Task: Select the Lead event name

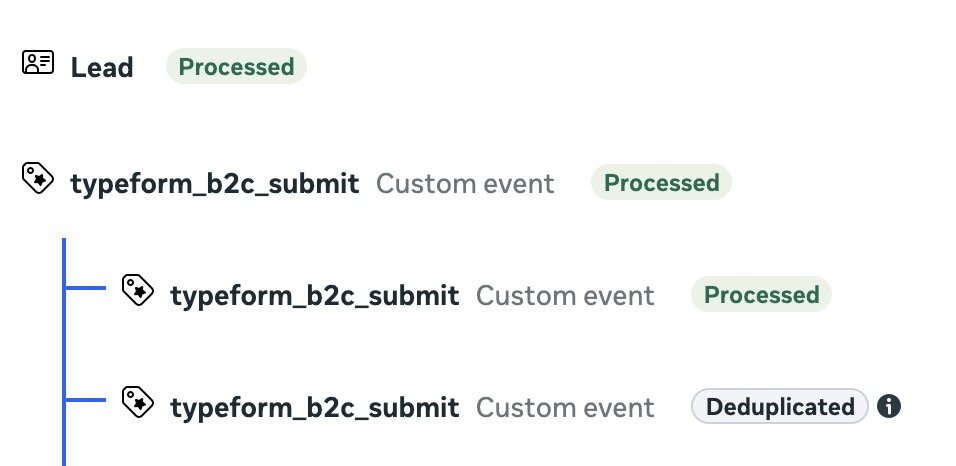Action: [x=102, y=67]
